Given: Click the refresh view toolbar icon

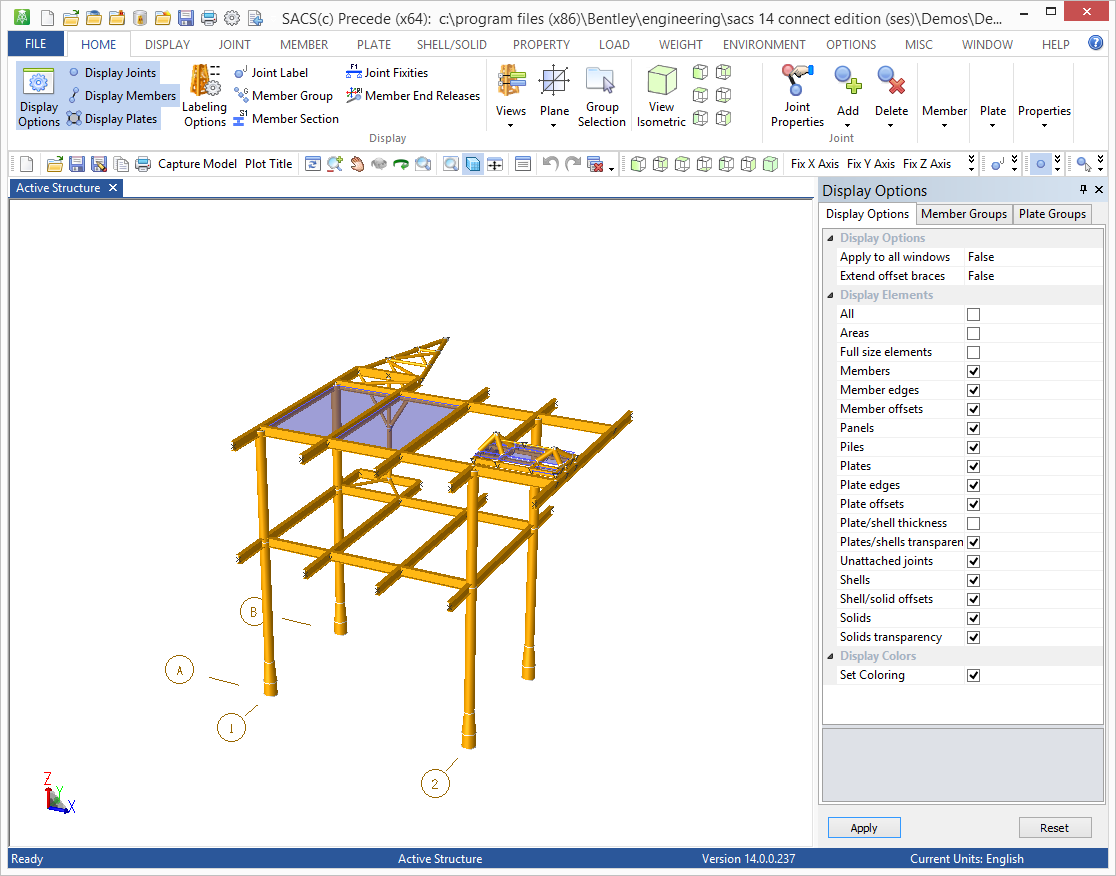Looking at the screenshot, I should (x=312, y=164).
